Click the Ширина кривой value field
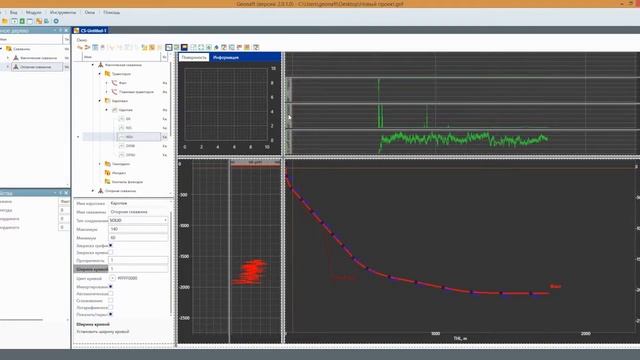The image size is (640, 360). 138,269
